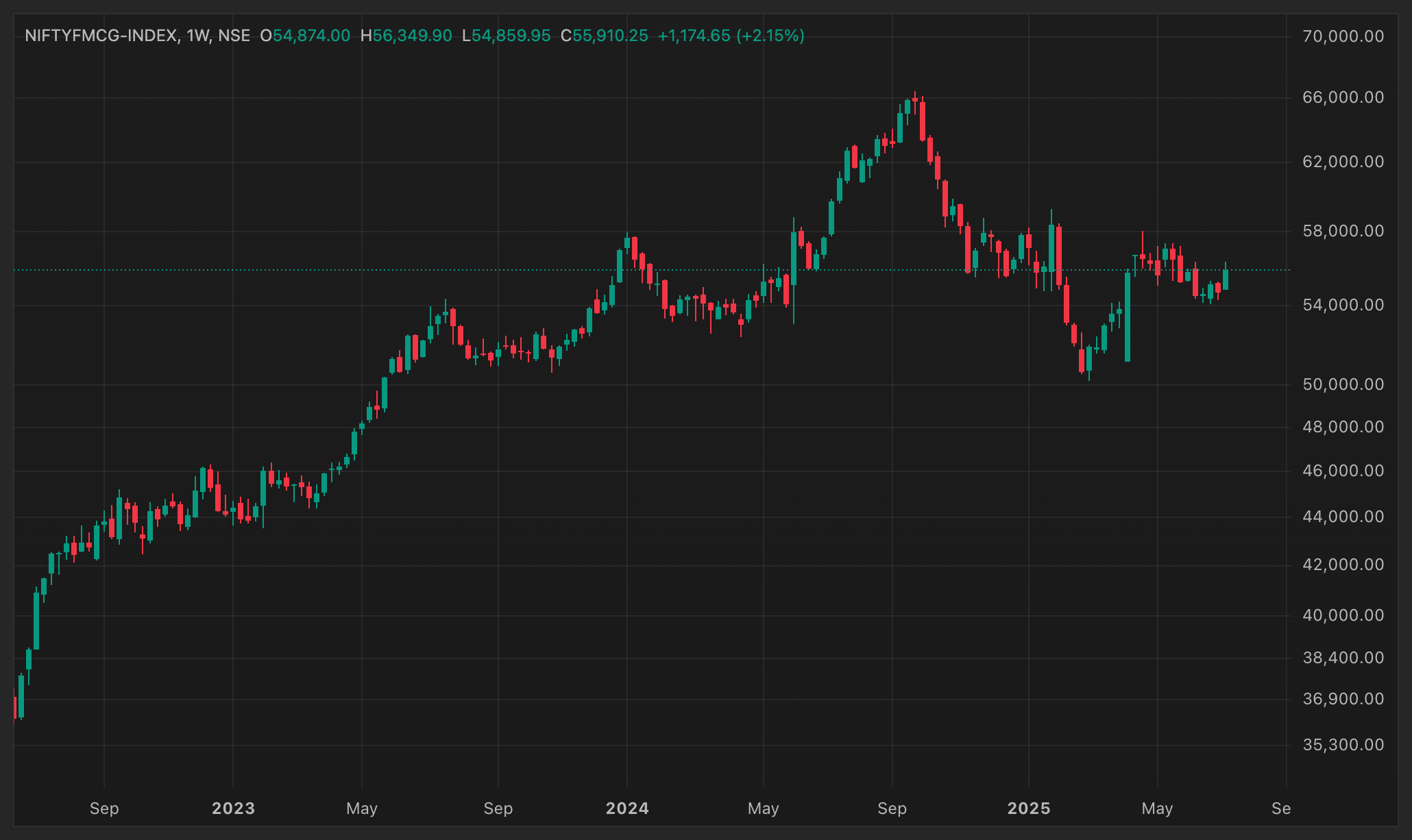Click the May label after 2023

pyautogui.click(x=362, y=808)
